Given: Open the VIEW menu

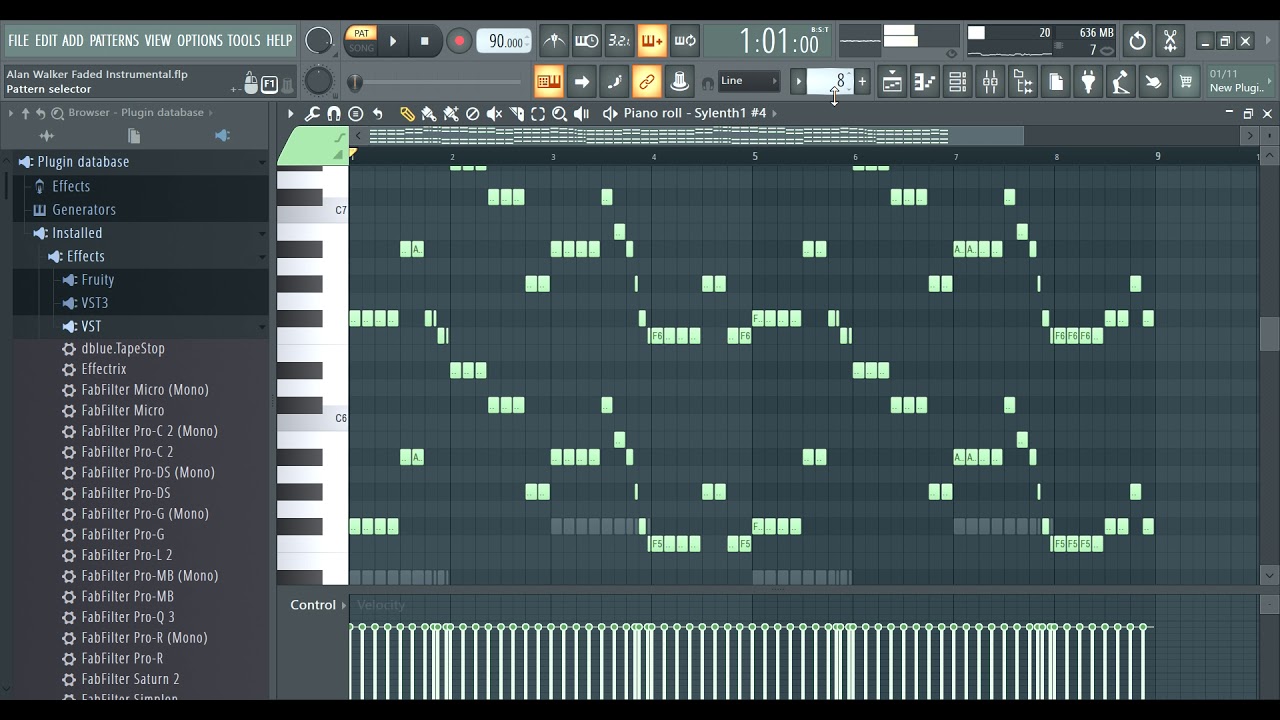Looking at the screenshot, I should (158, 41).
